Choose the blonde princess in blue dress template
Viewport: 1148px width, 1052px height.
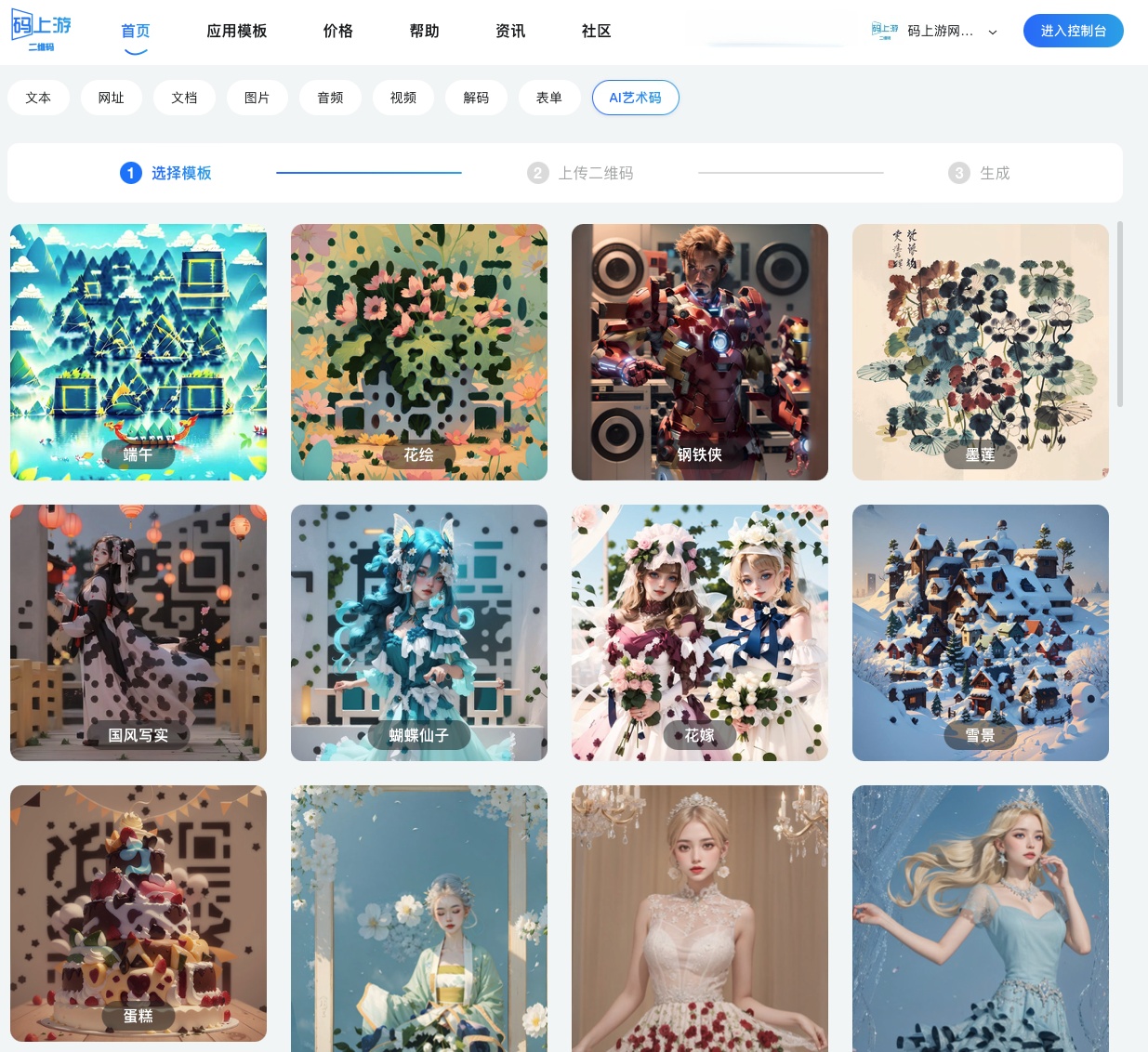pyautogui.click(x=981, y=918)
